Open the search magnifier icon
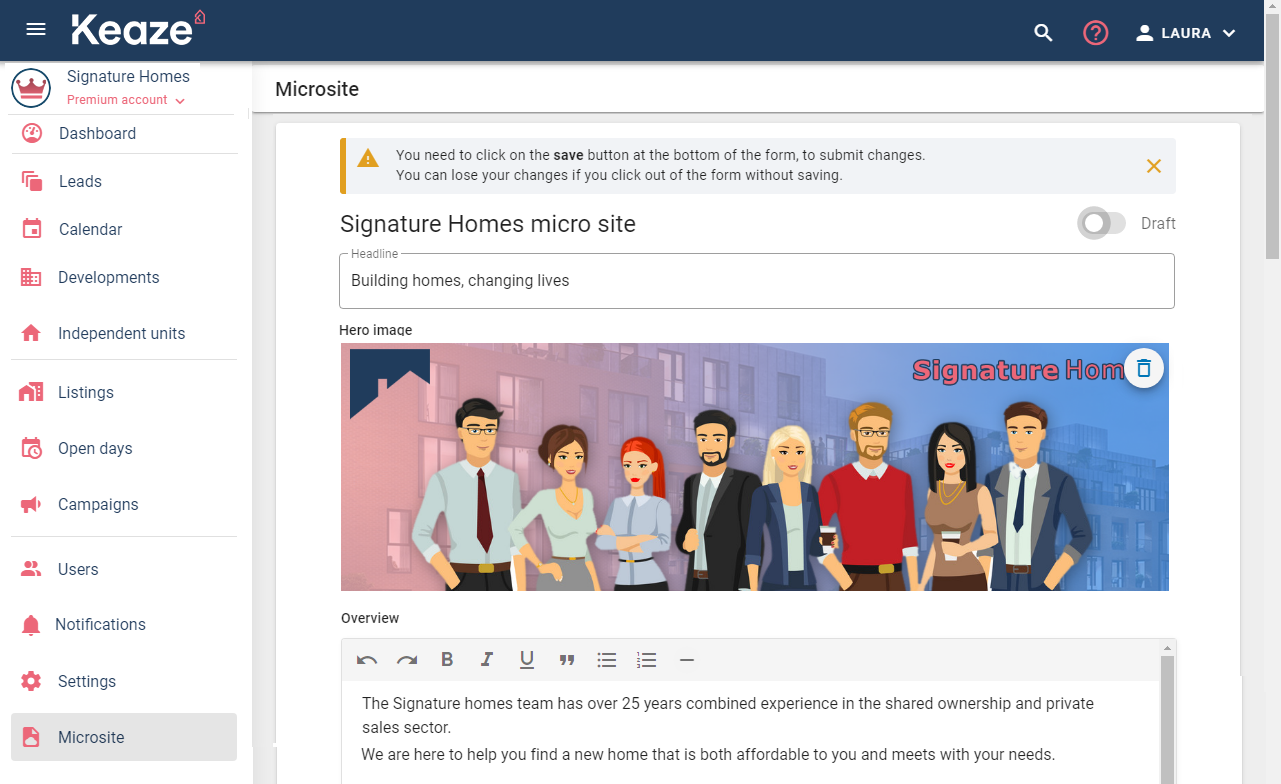This screenshot has height=784, width=1281. pyautogui.click(x=1043, y=33)
